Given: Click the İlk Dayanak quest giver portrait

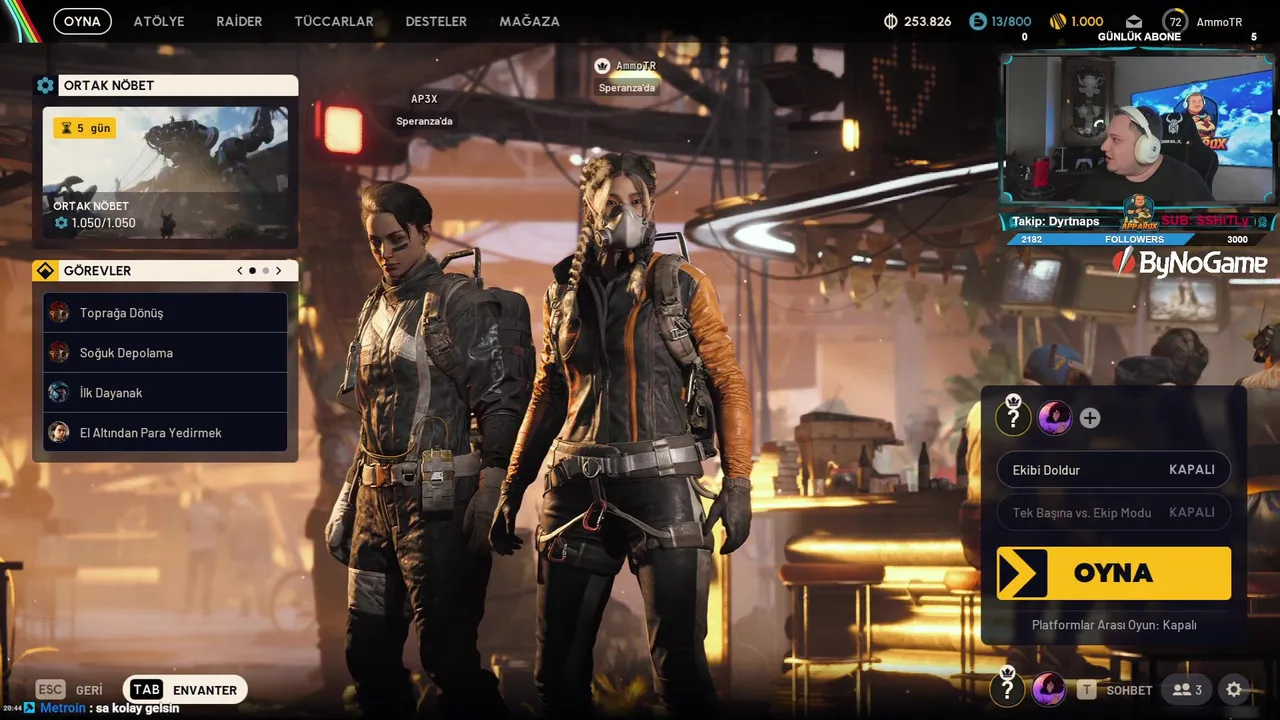Looking at the screenshot, I should pyautogui.click(x=59, y=393).
